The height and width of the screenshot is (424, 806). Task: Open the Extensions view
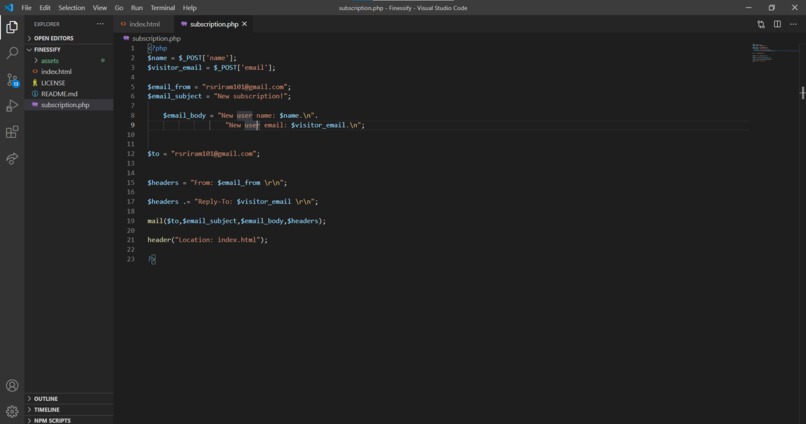[12, 132]
